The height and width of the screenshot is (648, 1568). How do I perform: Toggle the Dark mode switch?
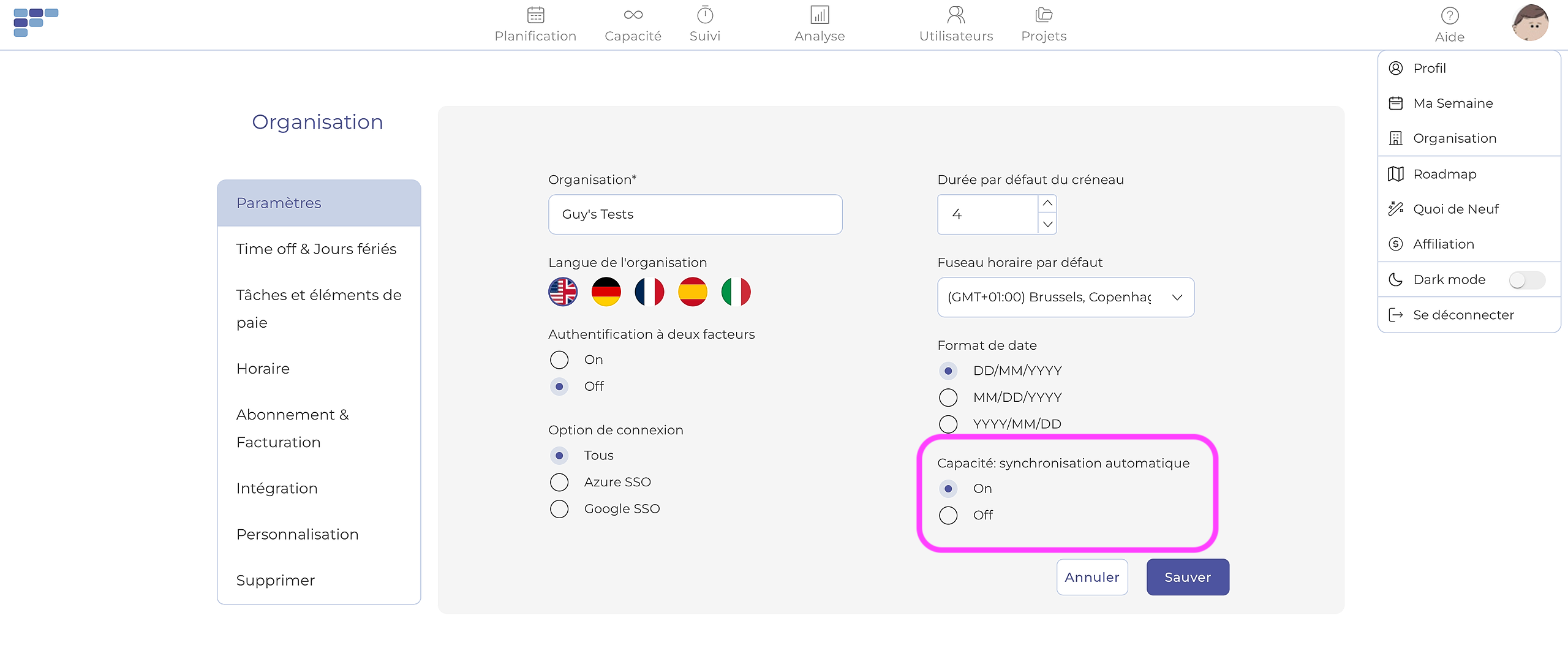tap(1526, 280)
